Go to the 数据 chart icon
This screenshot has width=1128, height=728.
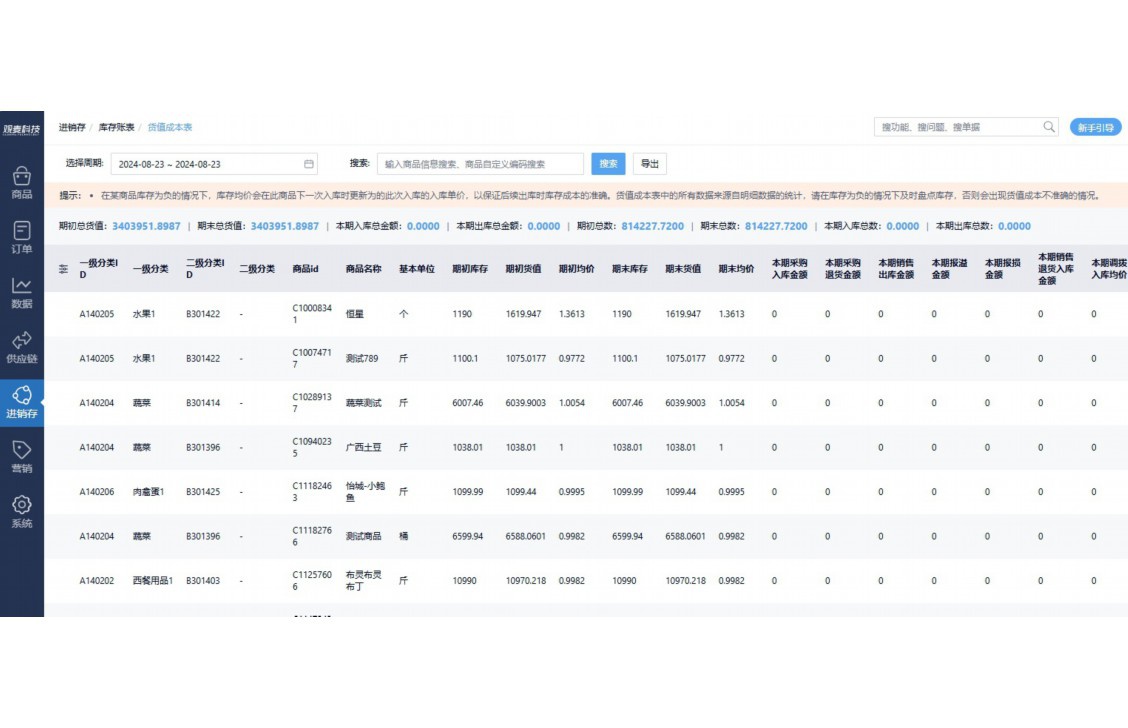(x=22, y=287)
